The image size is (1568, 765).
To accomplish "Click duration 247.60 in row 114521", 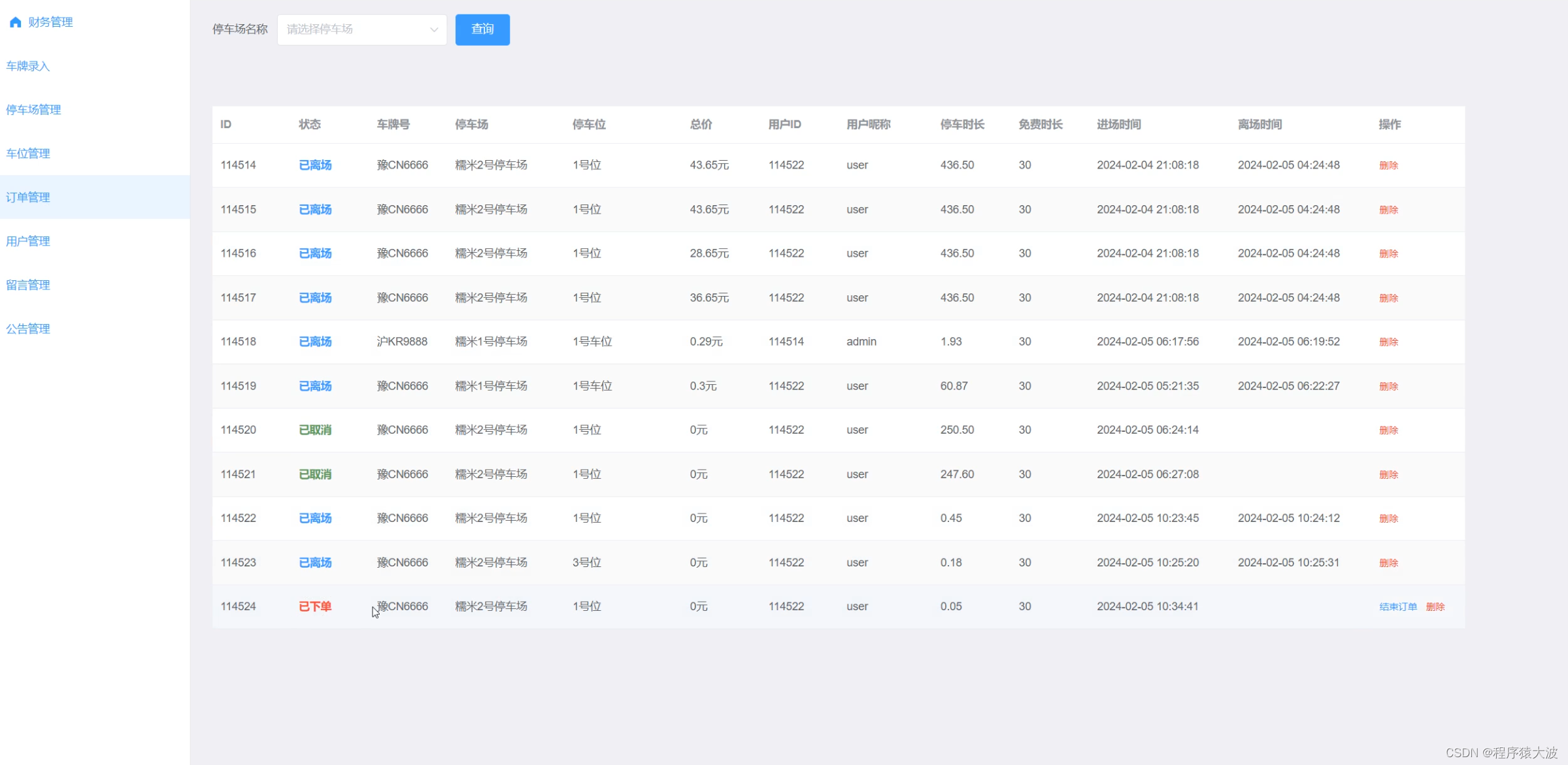I will point(957,474).
